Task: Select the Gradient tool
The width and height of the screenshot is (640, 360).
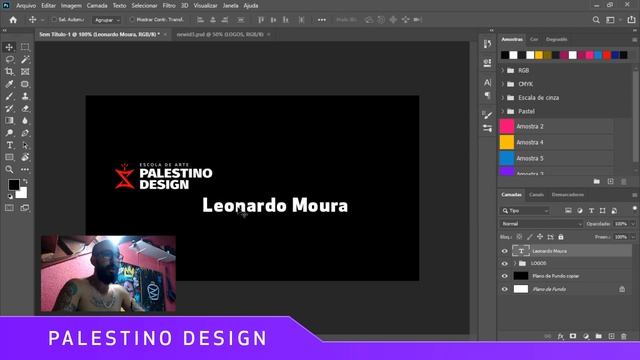Action: click(9, 121)
